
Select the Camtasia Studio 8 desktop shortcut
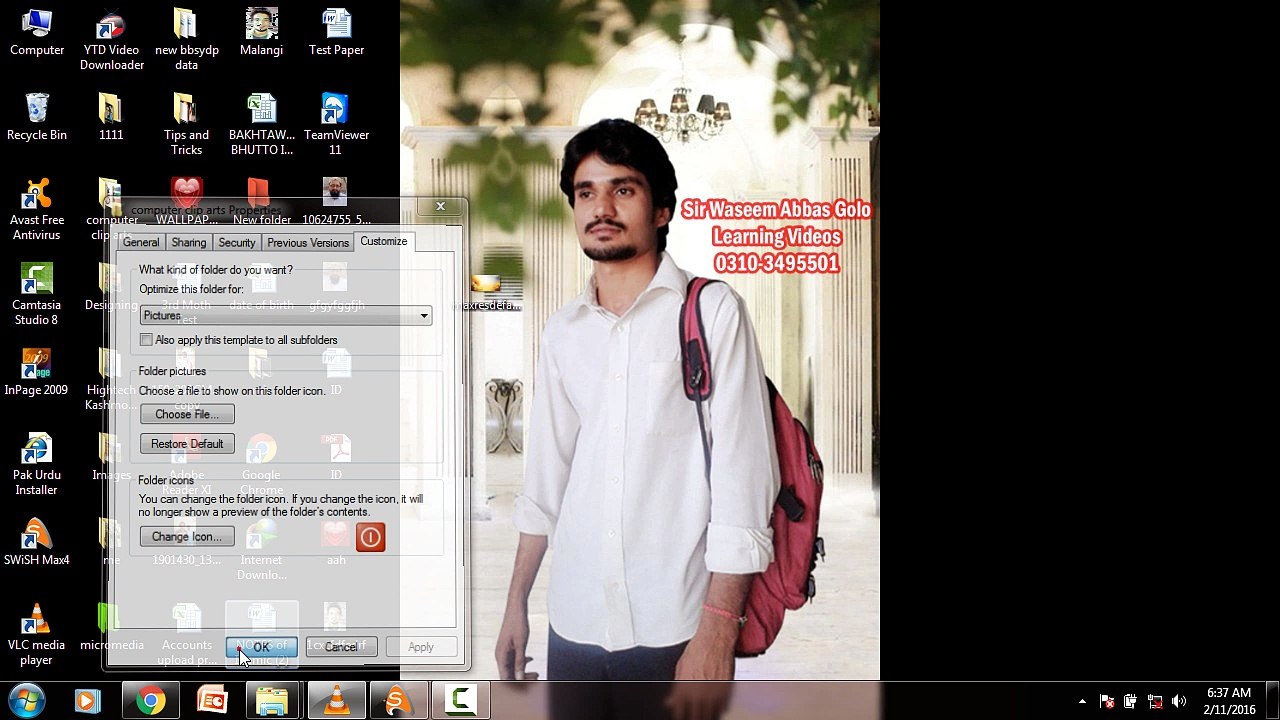coord(36,295)
